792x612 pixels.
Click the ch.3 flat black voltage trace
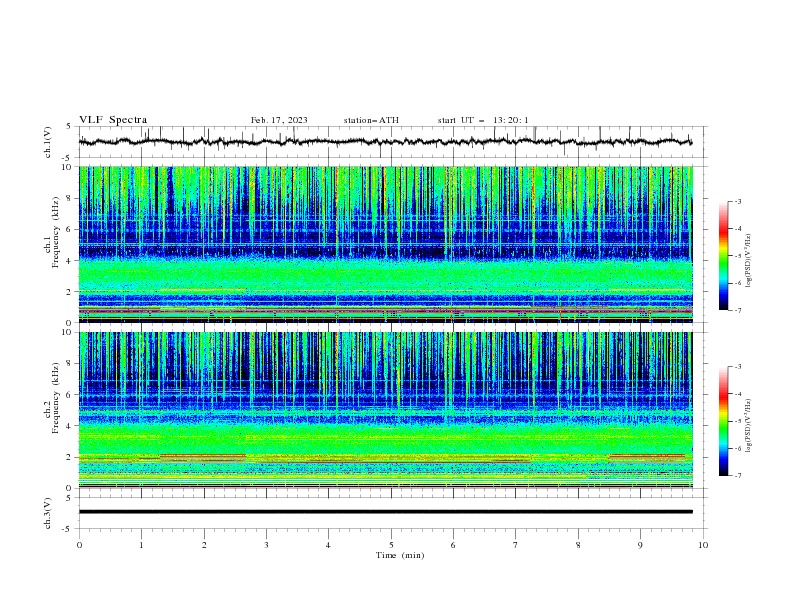385,512
